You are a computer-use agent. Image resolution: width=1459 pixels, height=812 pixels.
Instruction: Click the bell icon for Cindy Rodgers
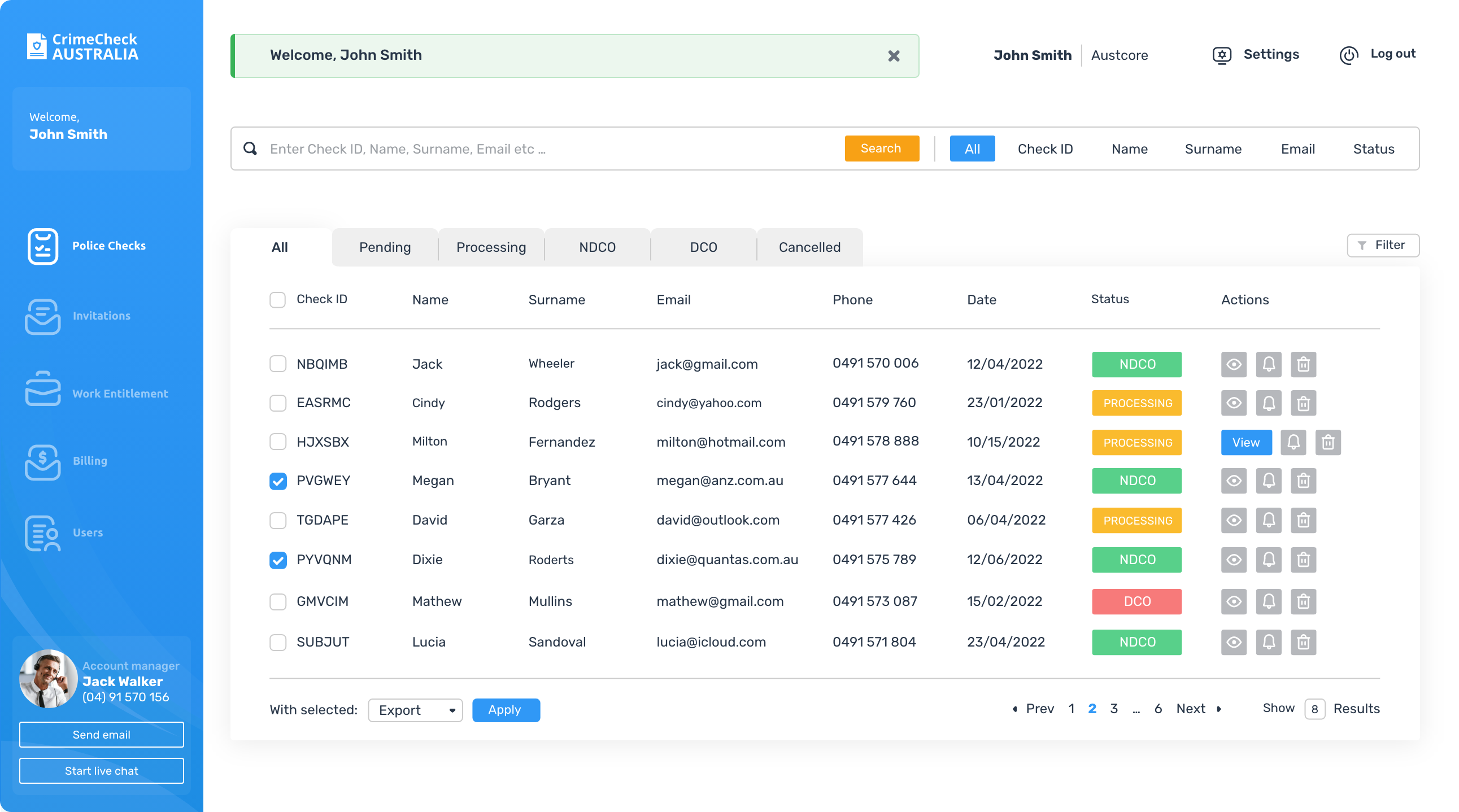[1269, 403]
